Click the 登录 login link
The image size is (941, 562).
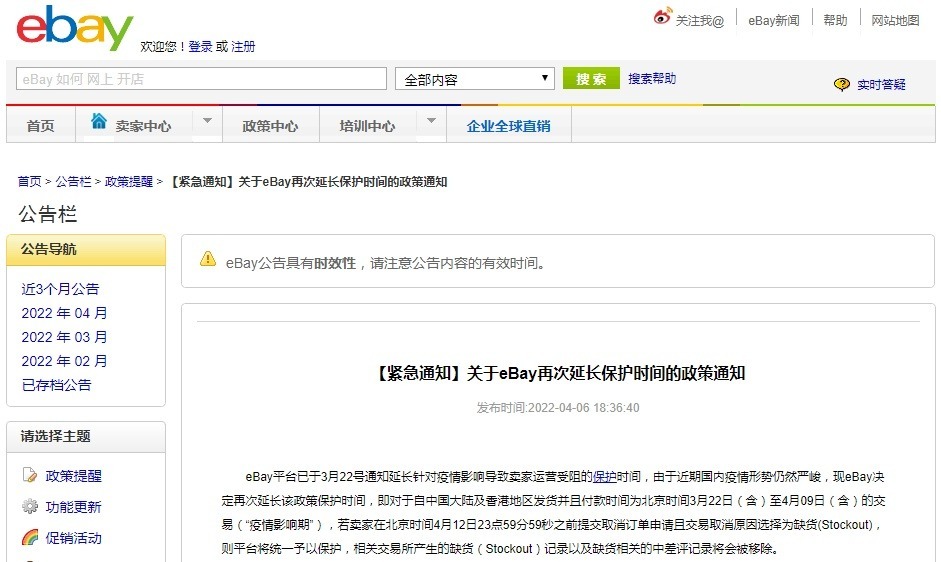200,47
